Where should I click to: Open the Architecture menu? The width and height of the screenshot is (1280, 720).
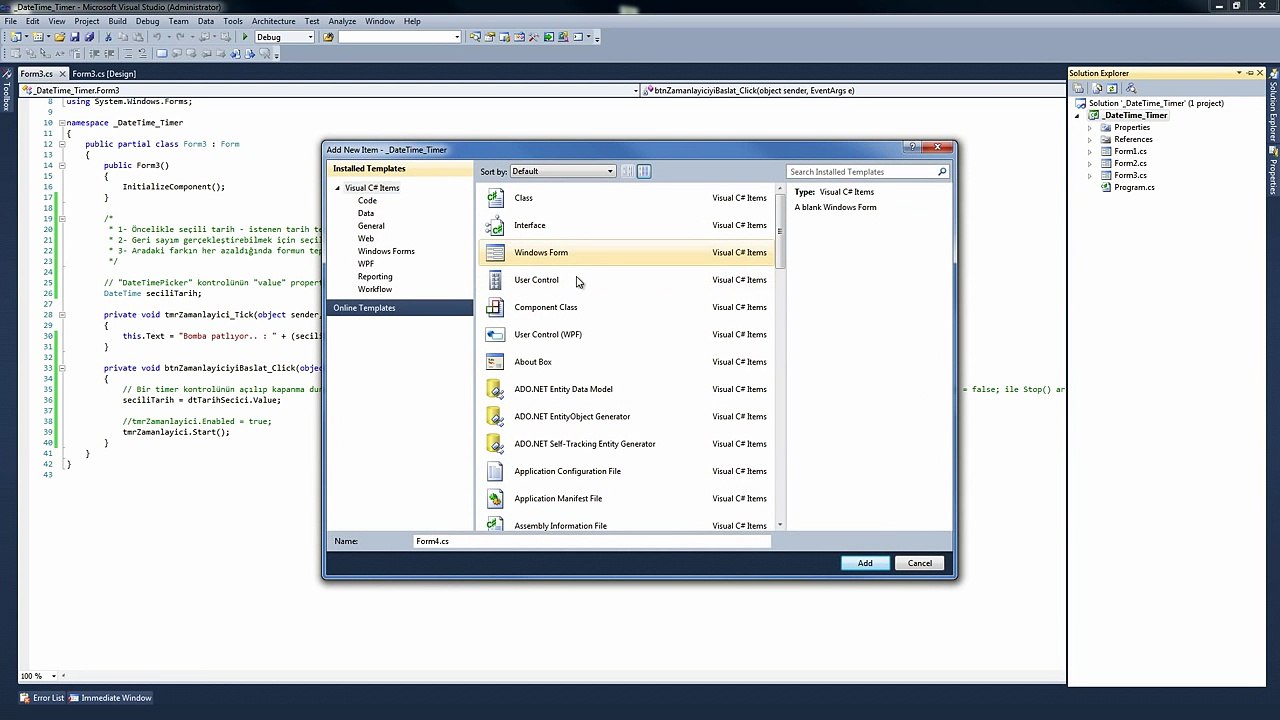click(273, 21)
